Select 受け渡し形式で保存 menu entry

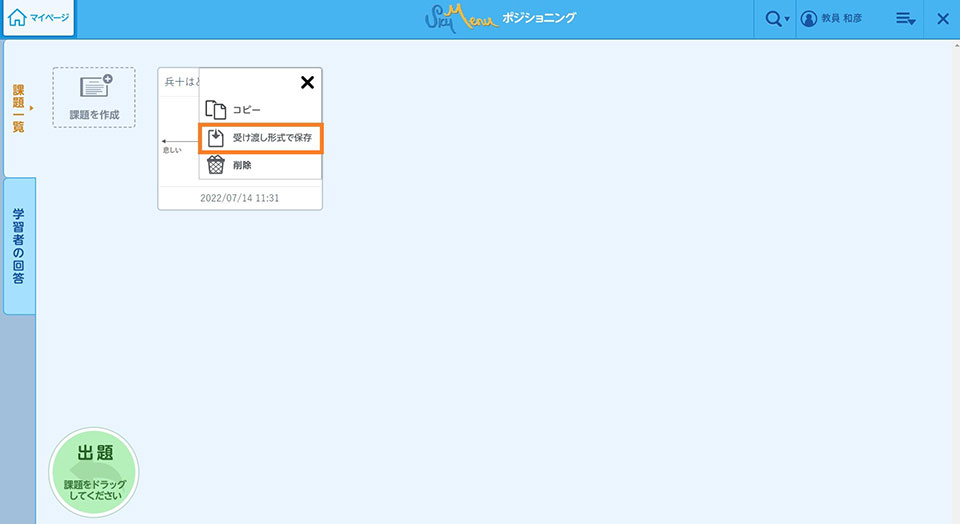[272, 137]
